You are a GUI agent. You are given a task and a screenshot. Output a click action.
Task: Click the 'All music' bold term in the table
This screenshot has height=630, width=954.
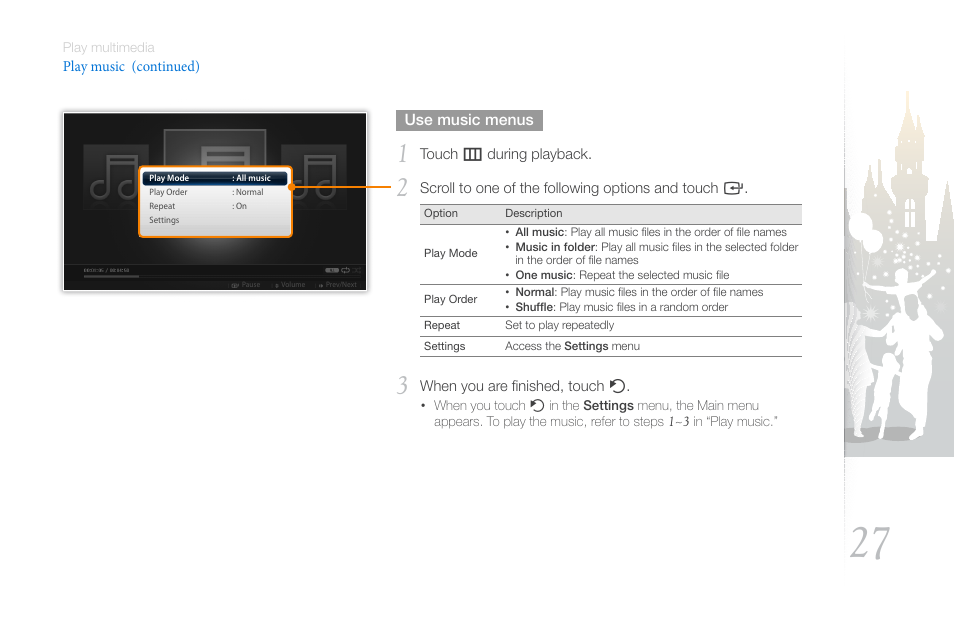540,232
